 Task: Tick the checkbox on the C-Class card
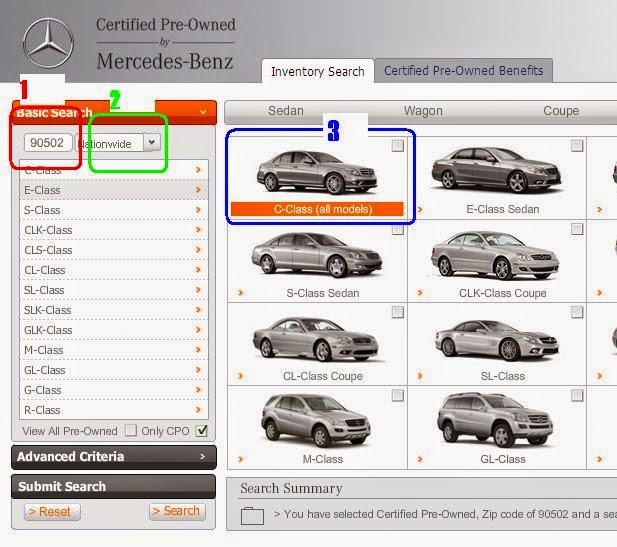(398, 146)
